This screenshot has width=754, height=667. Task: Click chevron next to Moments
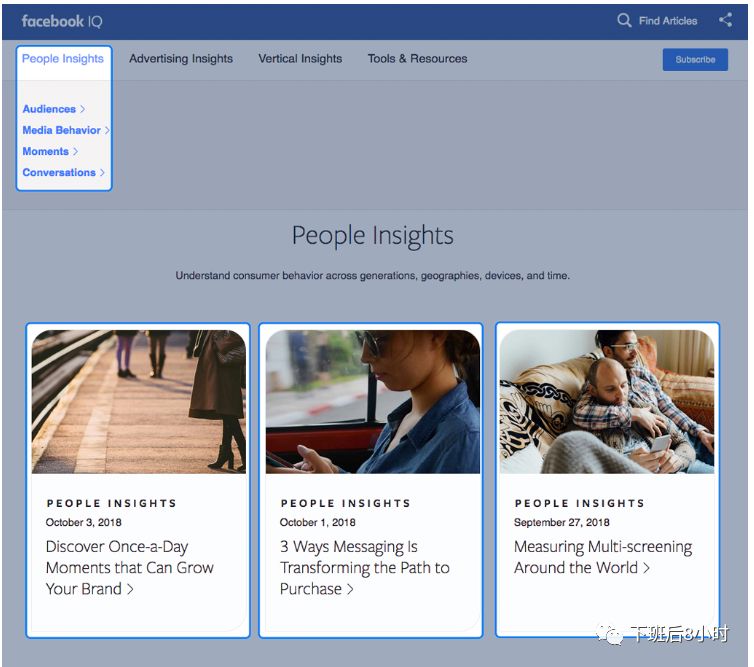click(x=75, y=151)
